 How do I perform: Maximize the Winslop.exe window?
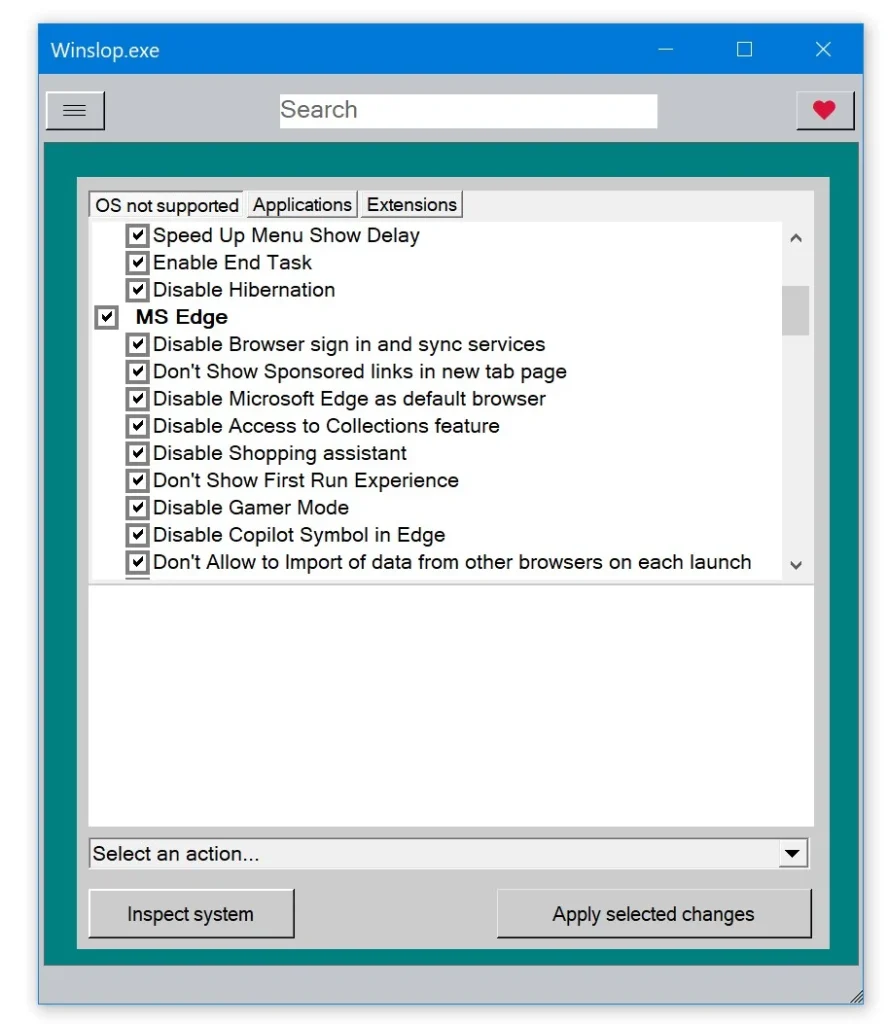tap(744, 50)
